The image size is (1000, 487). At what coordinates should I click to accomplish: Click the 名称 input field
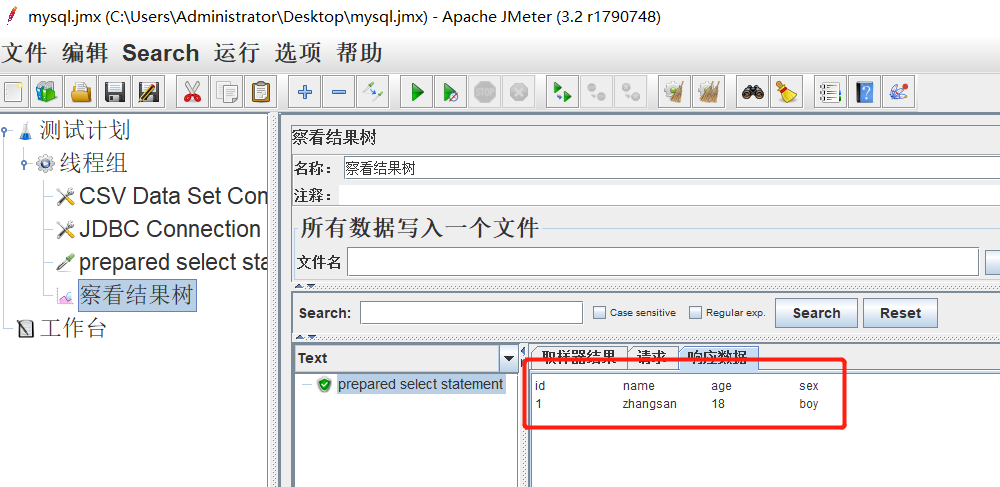(672, 168)
